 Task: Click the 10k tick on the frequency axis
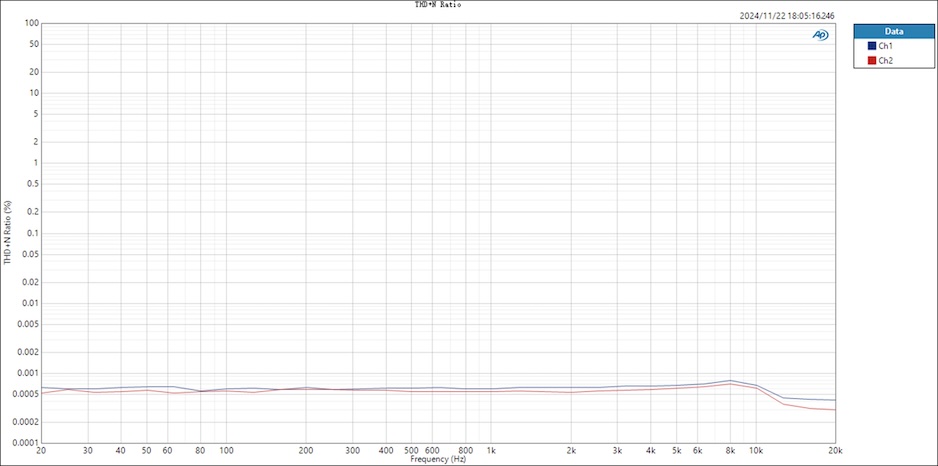click(756, 451)
